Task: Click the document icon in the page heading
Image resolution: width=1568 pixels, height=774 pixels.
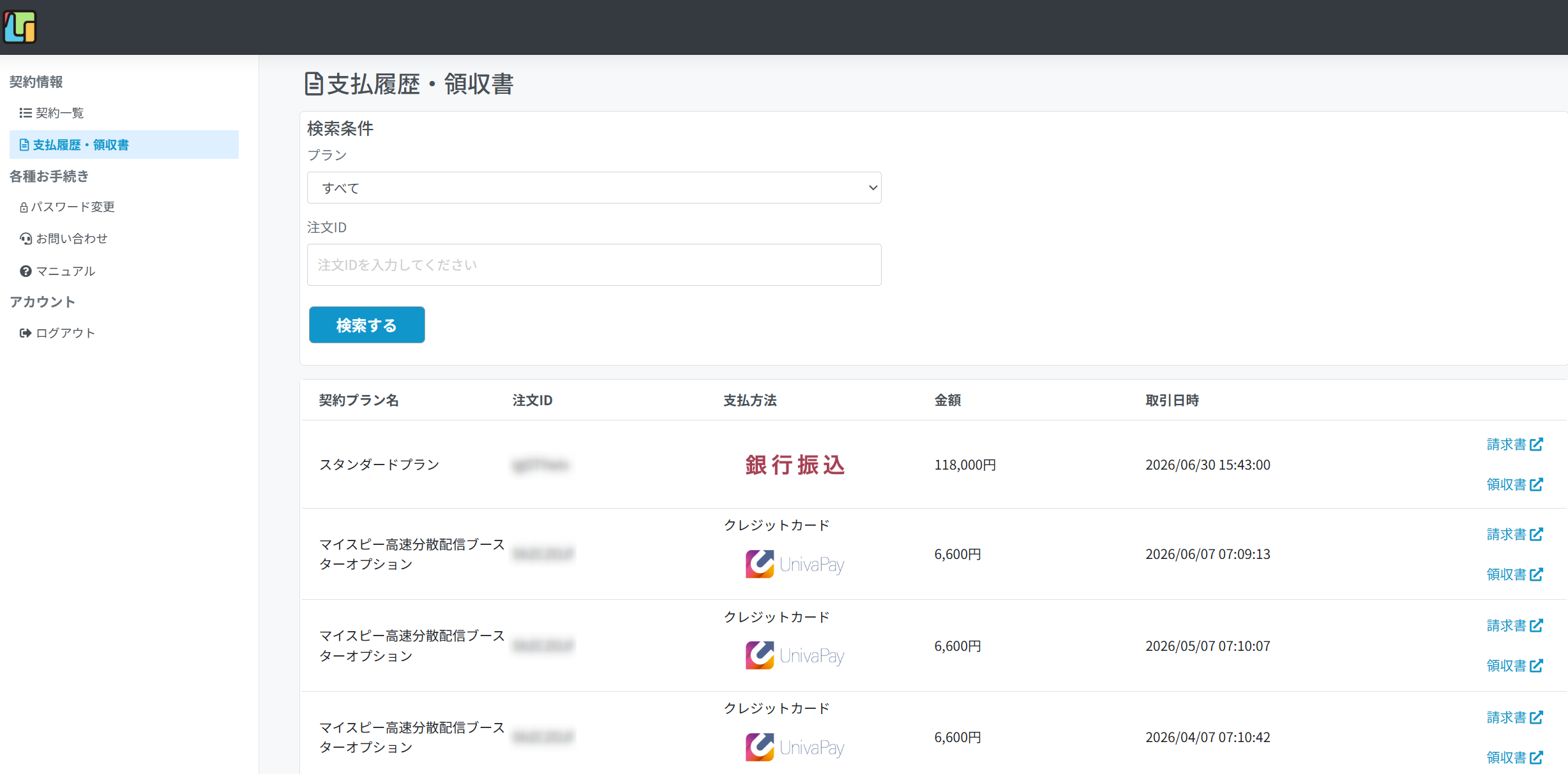Action: tap(313, 84)
